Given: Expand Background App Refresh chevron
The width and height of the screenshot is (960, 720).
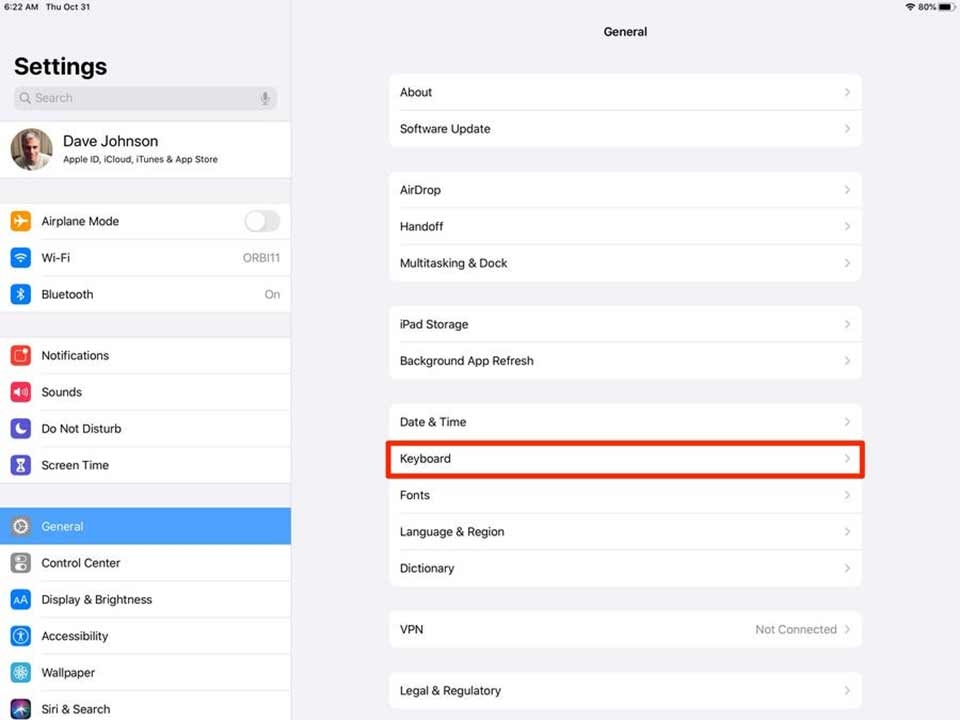Looking at the screenshot, I should click(x=847, y=361).
